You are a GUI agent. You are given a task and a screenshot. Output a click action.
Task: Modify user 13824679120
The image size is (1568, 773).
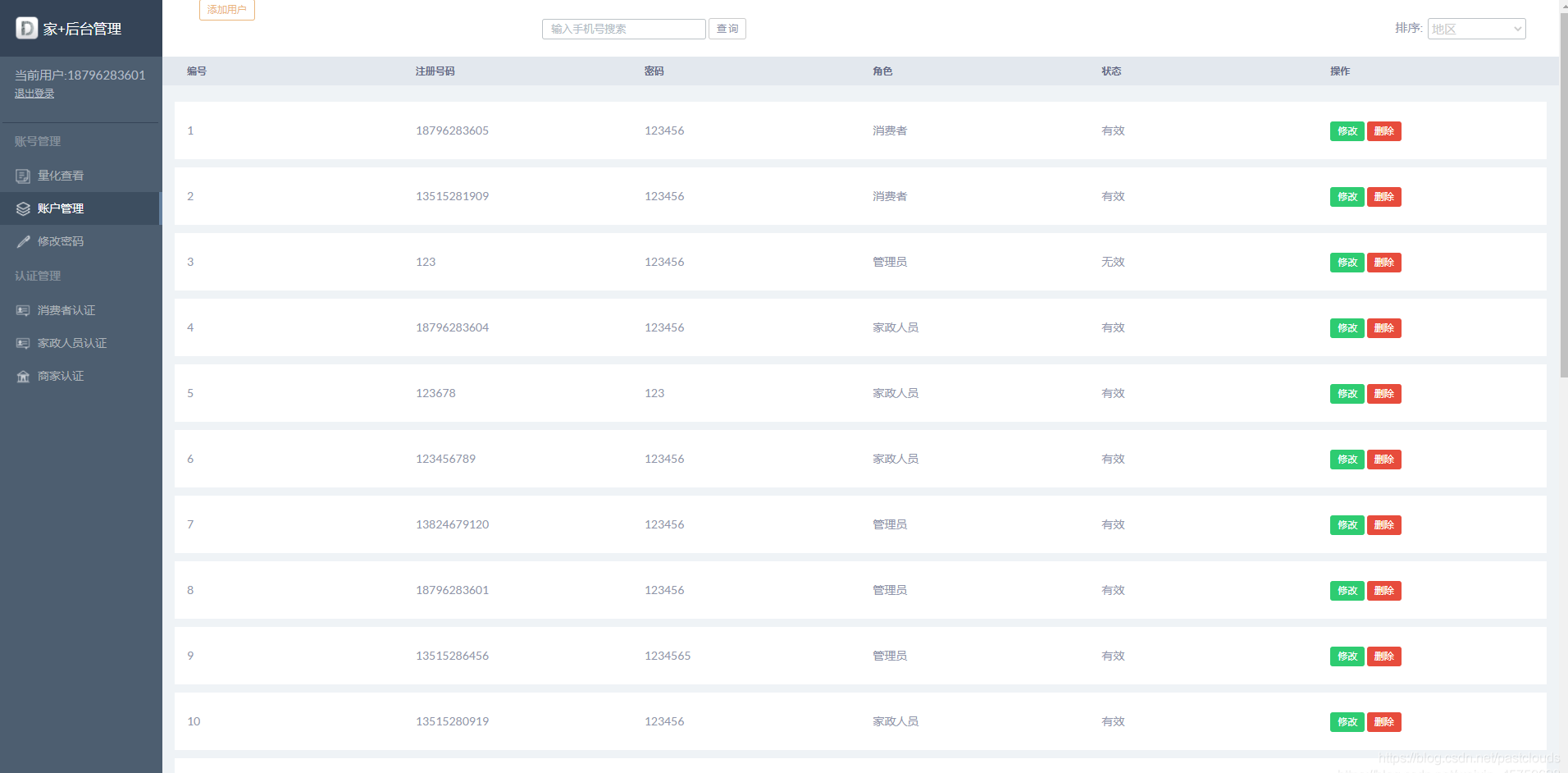pos(1347,525)
